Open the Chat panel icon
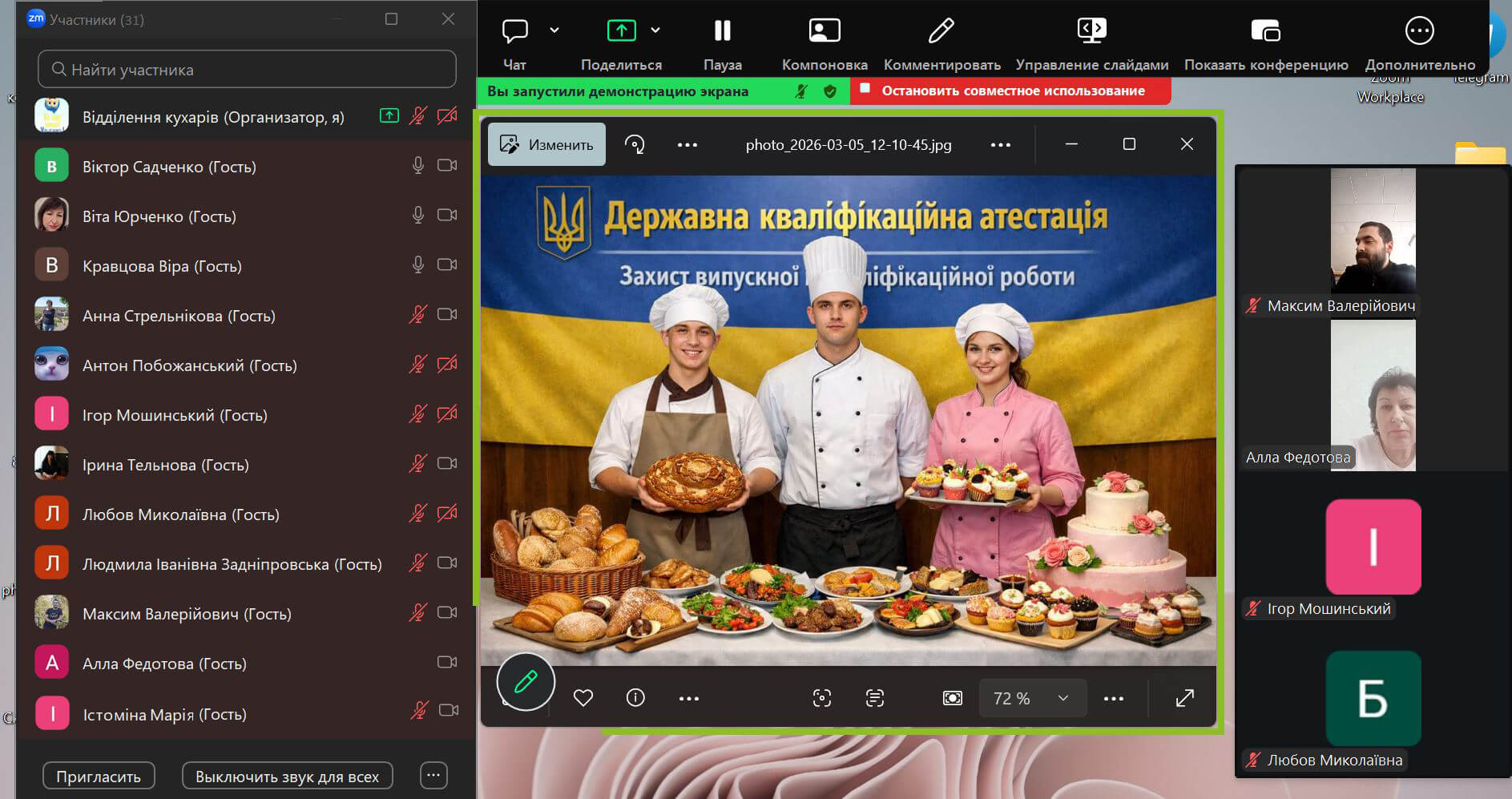 pyautogui.click(x=514, y=32)
